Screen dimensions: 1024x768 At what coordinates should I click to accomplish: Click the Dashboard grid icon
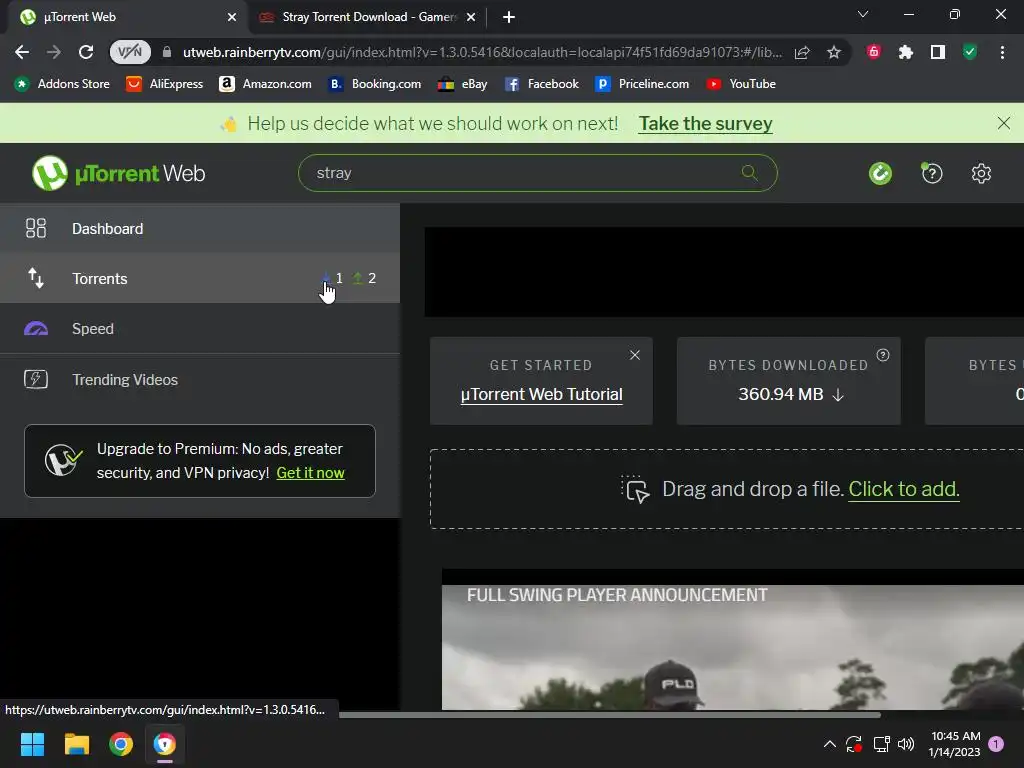[x=36, y=228]
